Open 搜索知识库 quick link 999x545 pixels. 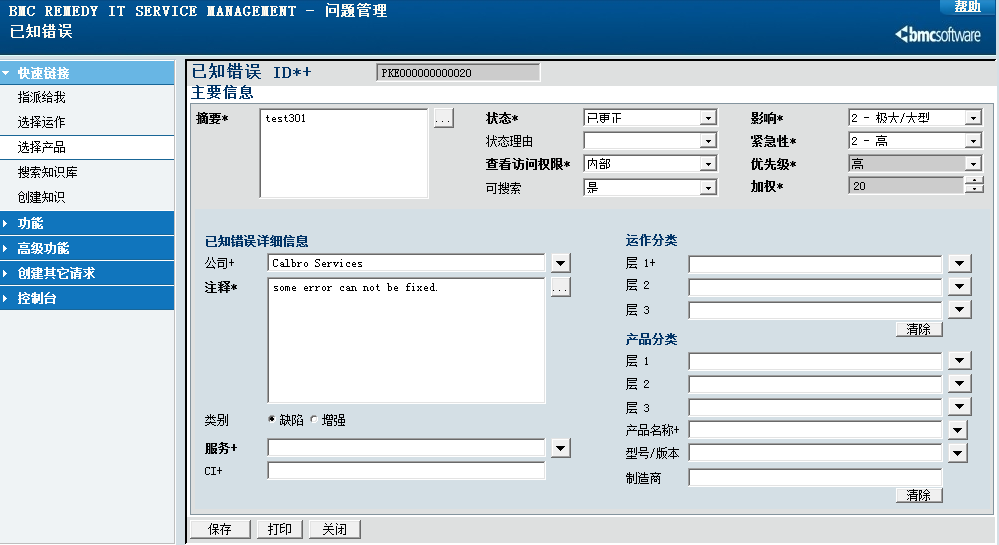click(48, 172)
